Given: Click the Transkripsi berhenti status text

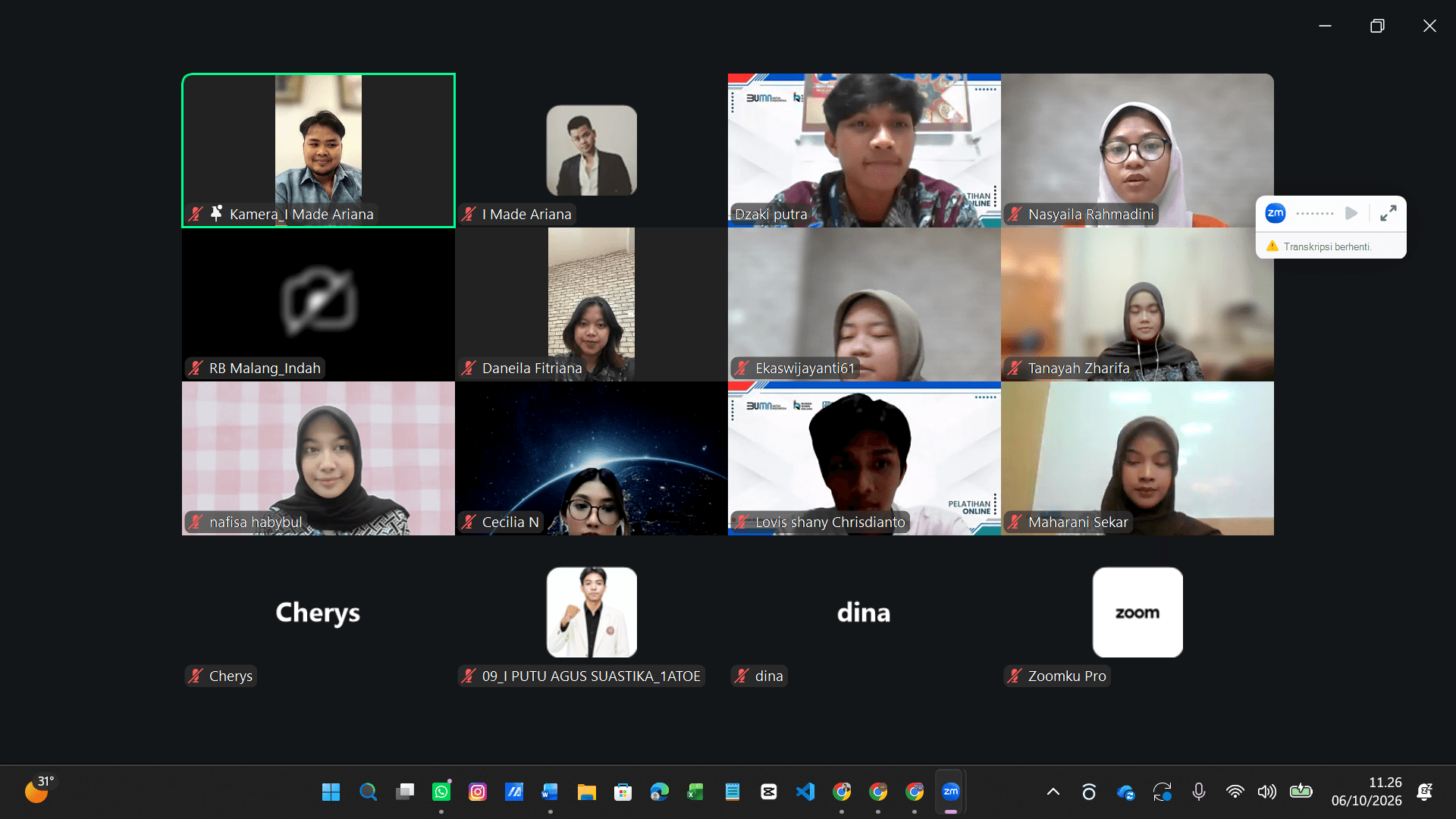Looking at the screenshot, I should (1327, 246).
